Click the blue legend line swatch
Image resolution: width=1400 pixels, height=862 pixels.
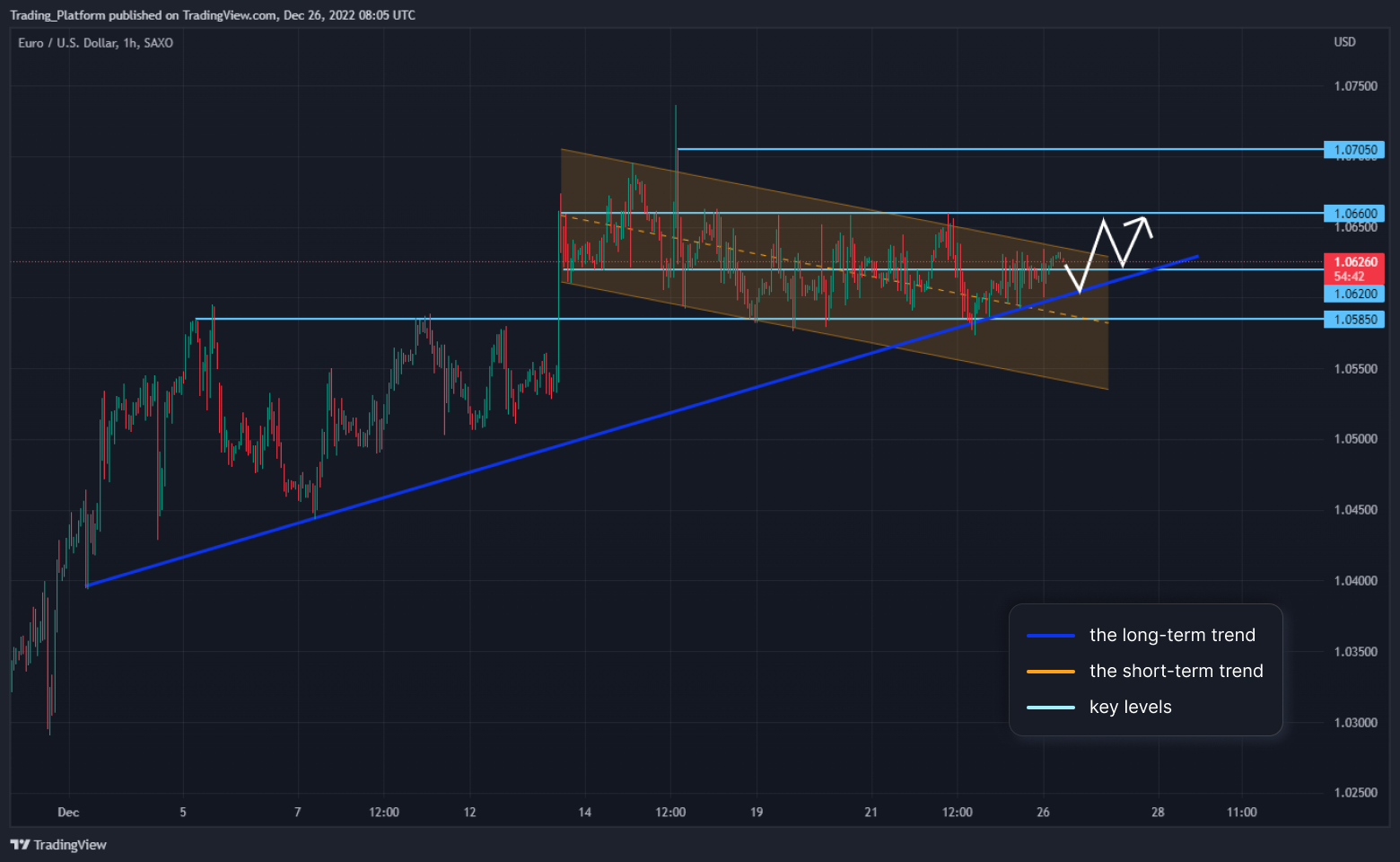1051,636
